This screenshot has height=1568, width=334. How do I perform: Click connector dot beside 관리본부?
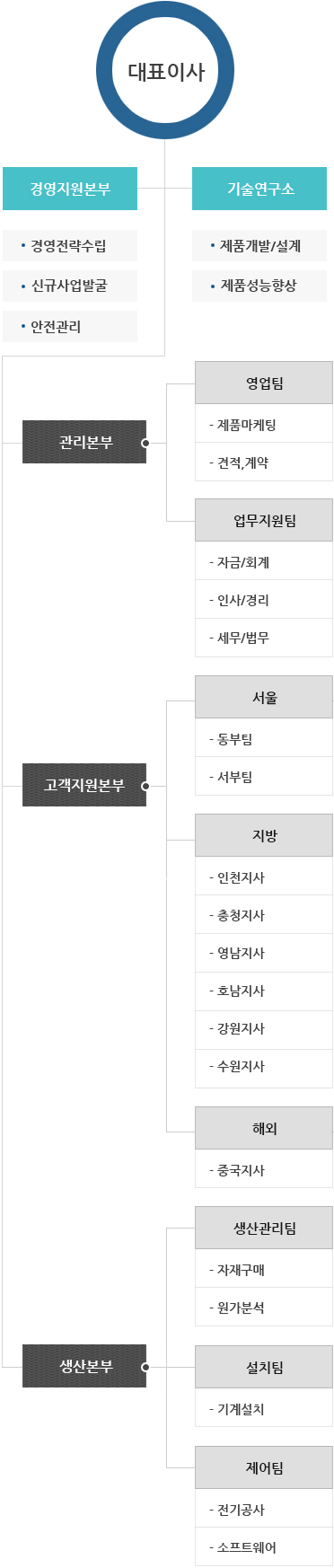[x=145, y=443]
